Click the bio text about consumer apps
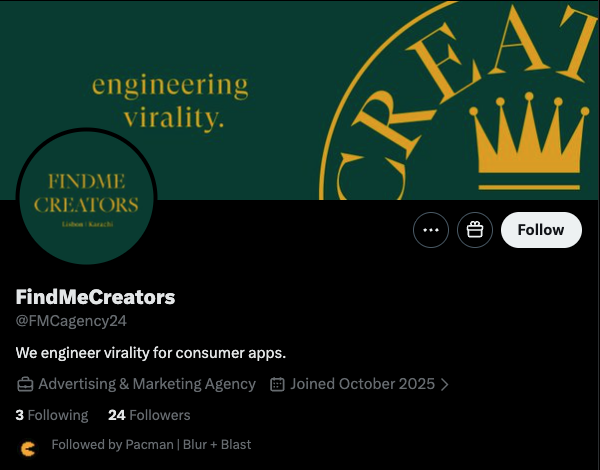 pos(151,353)
